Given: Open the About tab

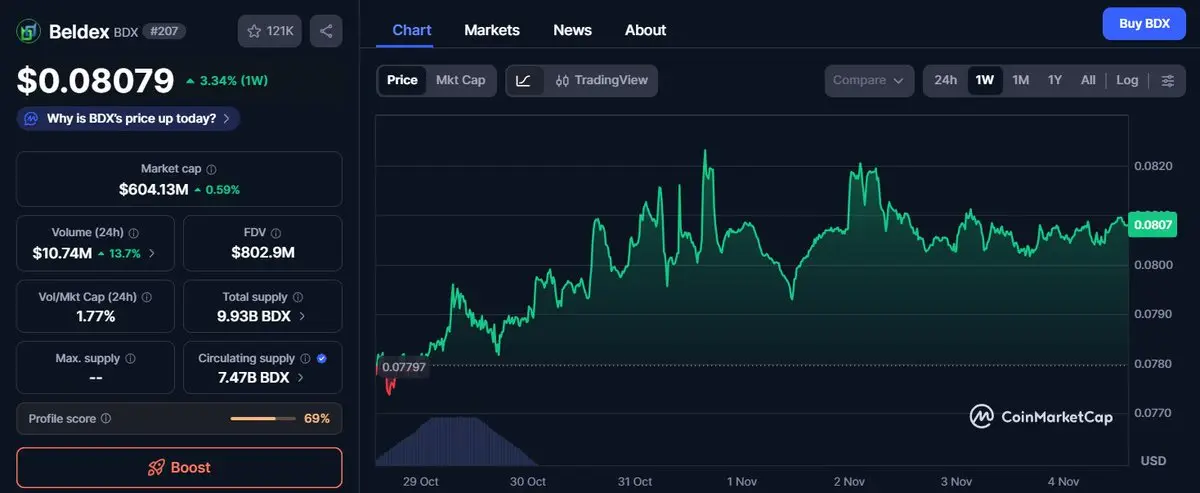Looking at the screenshot, I should tap(645, 30).
